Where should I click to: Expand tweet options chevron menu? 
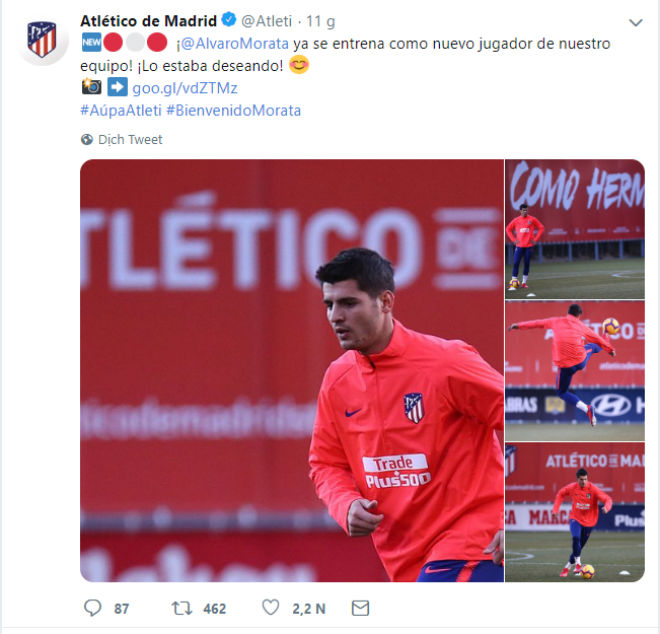(636, 22)
